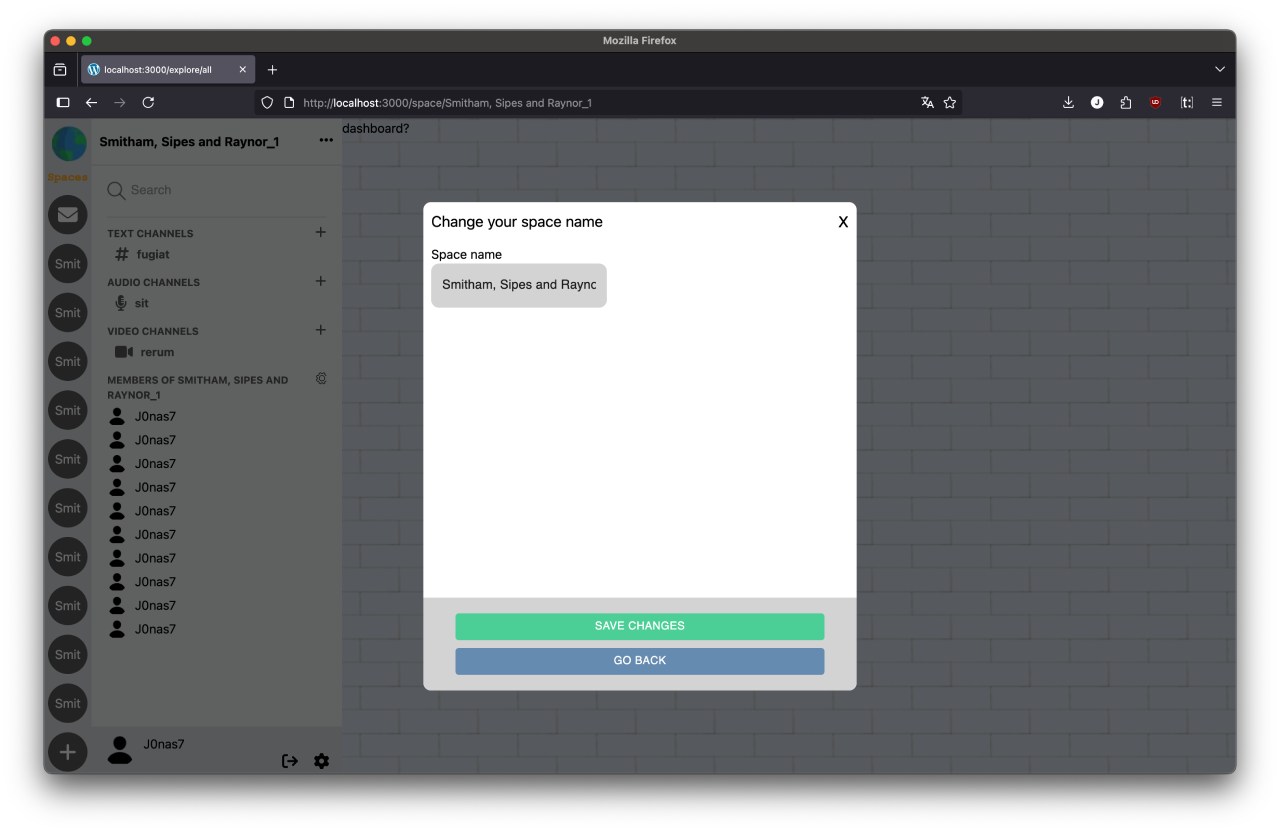1280x832 pixels.
Task: Bookmark this page with star icon
Action: point(950,102)
